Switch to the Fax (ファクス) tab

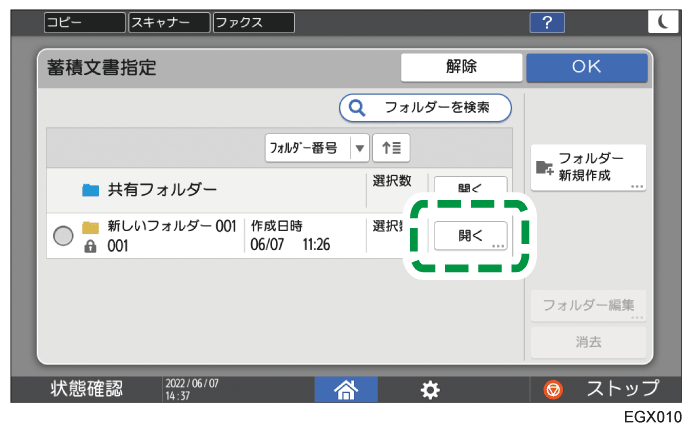tap(254, 22)
